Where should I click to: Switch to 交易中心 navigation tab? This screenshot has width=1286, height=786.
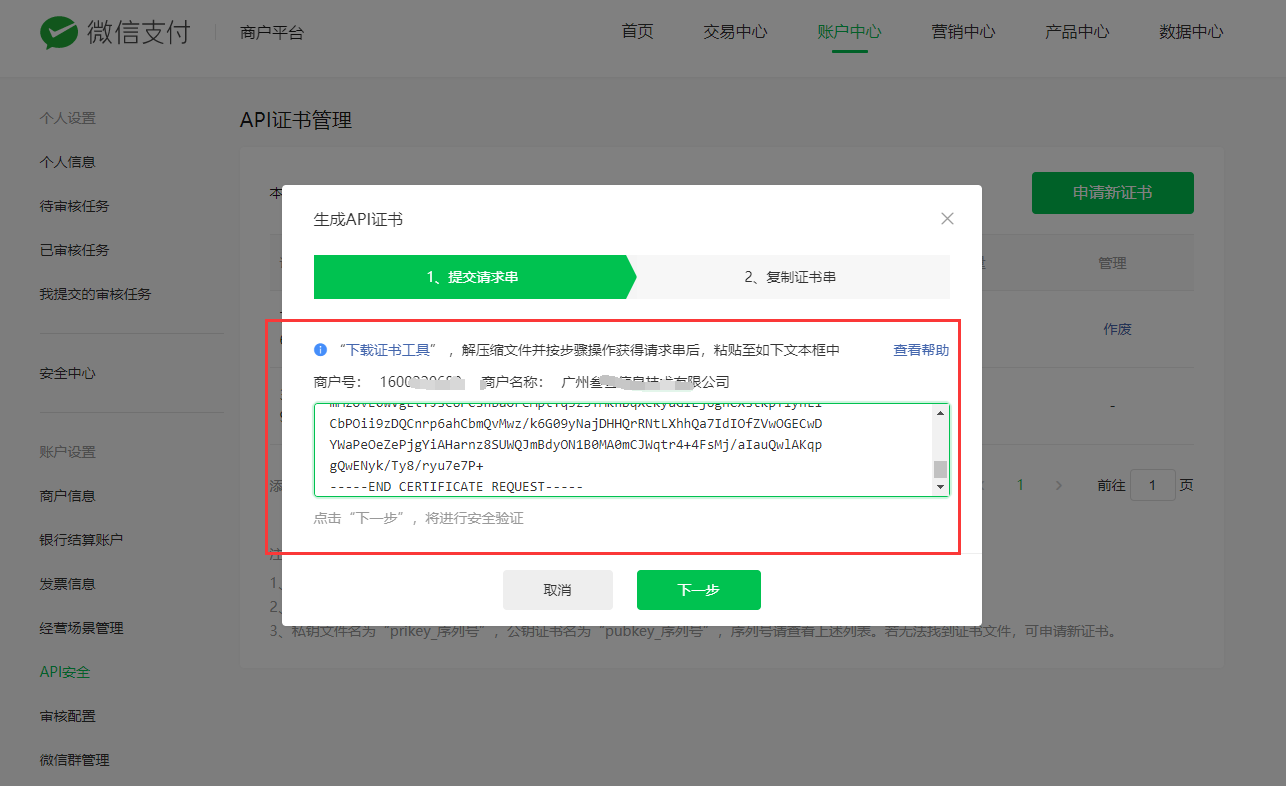pyautogui.click(x=735, y=31)
